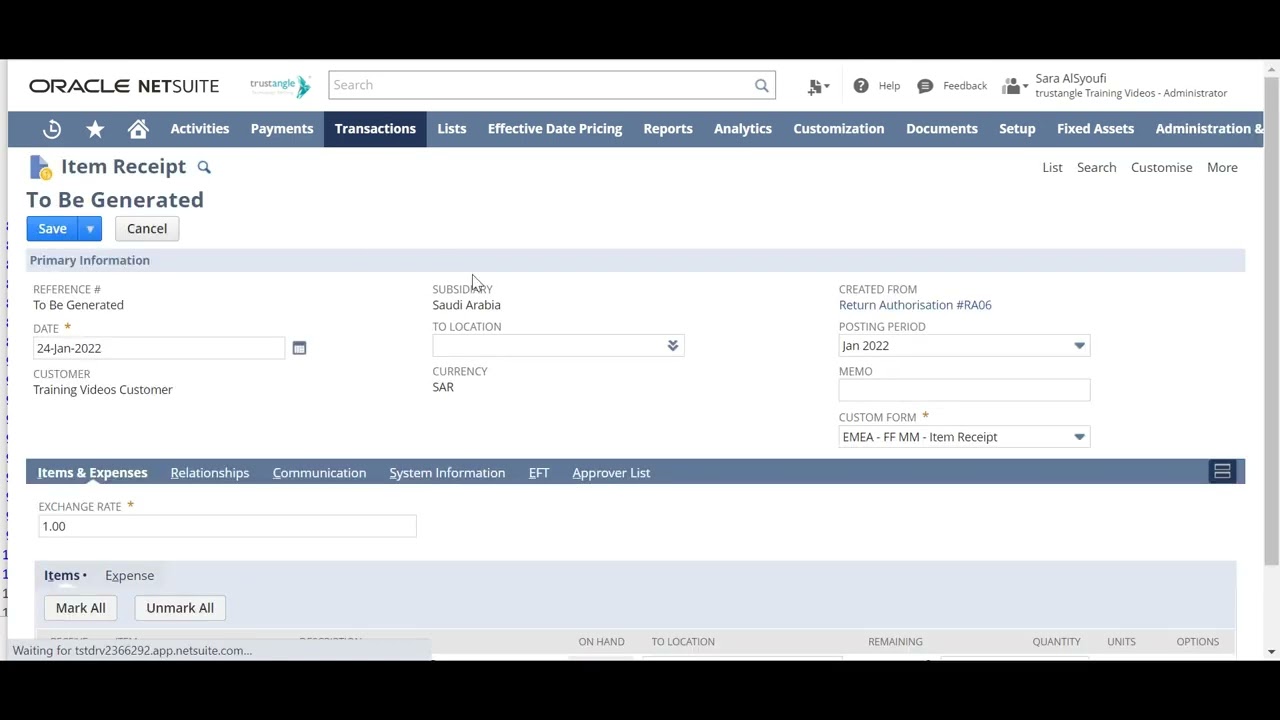Switch to Approver List tab

(x=611, y=473)
